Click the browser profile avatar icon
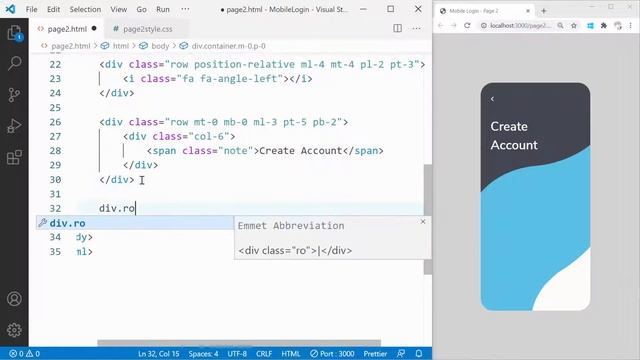Screen dimensions: 640x360 (x=618, y=26)
